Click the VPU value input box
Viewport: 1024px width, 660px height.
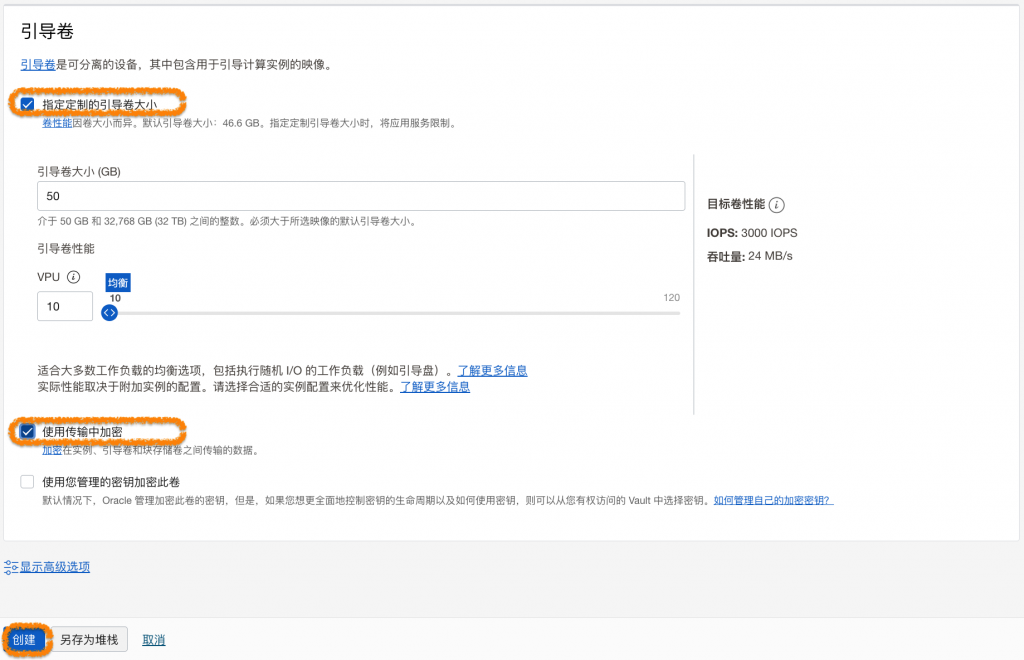click(65, 307)
